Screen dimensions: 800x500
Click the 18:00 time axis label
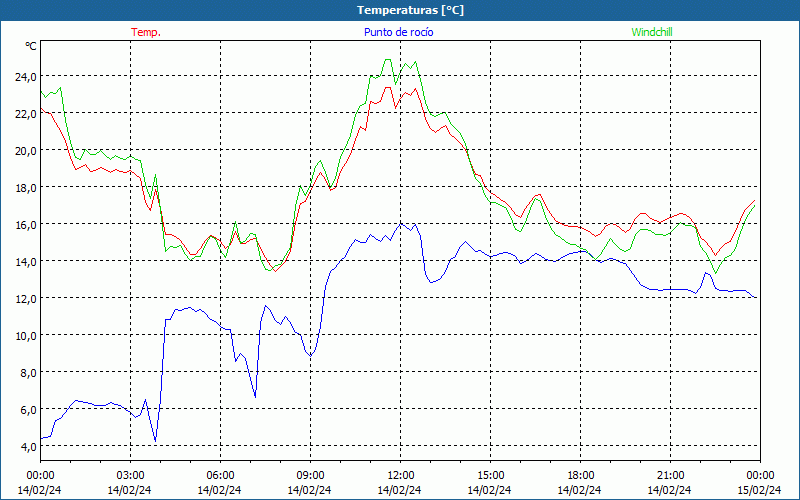tap(580, 476)
